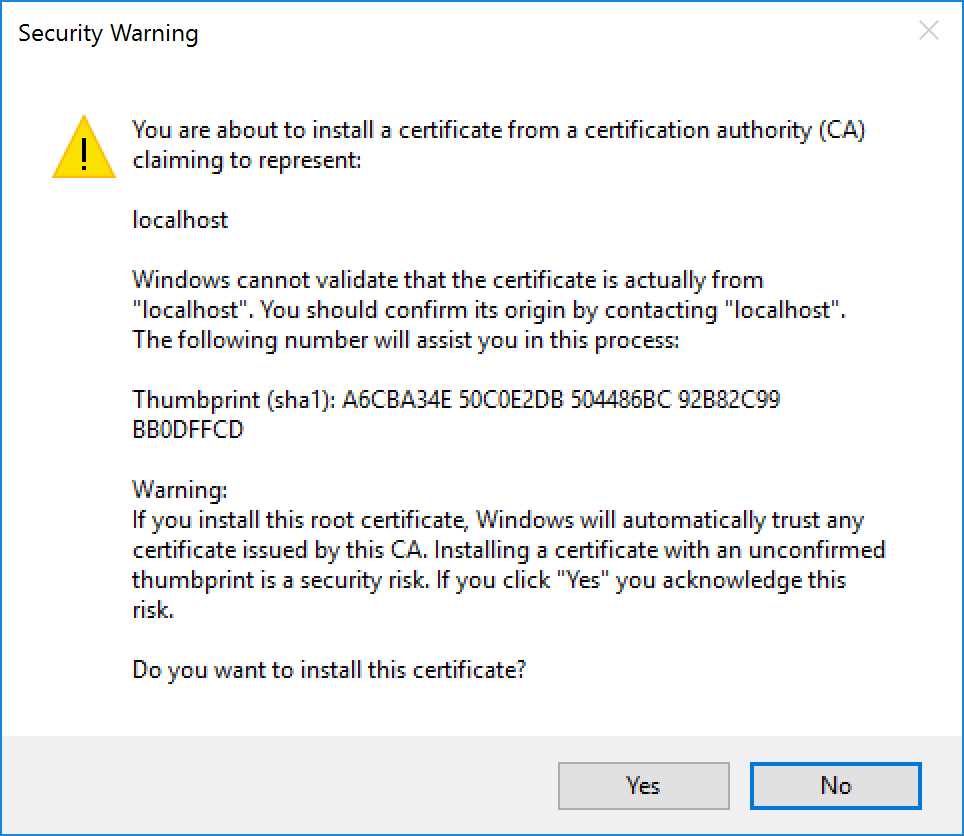Select the word localhost in the dialog text

coord(179,220)
